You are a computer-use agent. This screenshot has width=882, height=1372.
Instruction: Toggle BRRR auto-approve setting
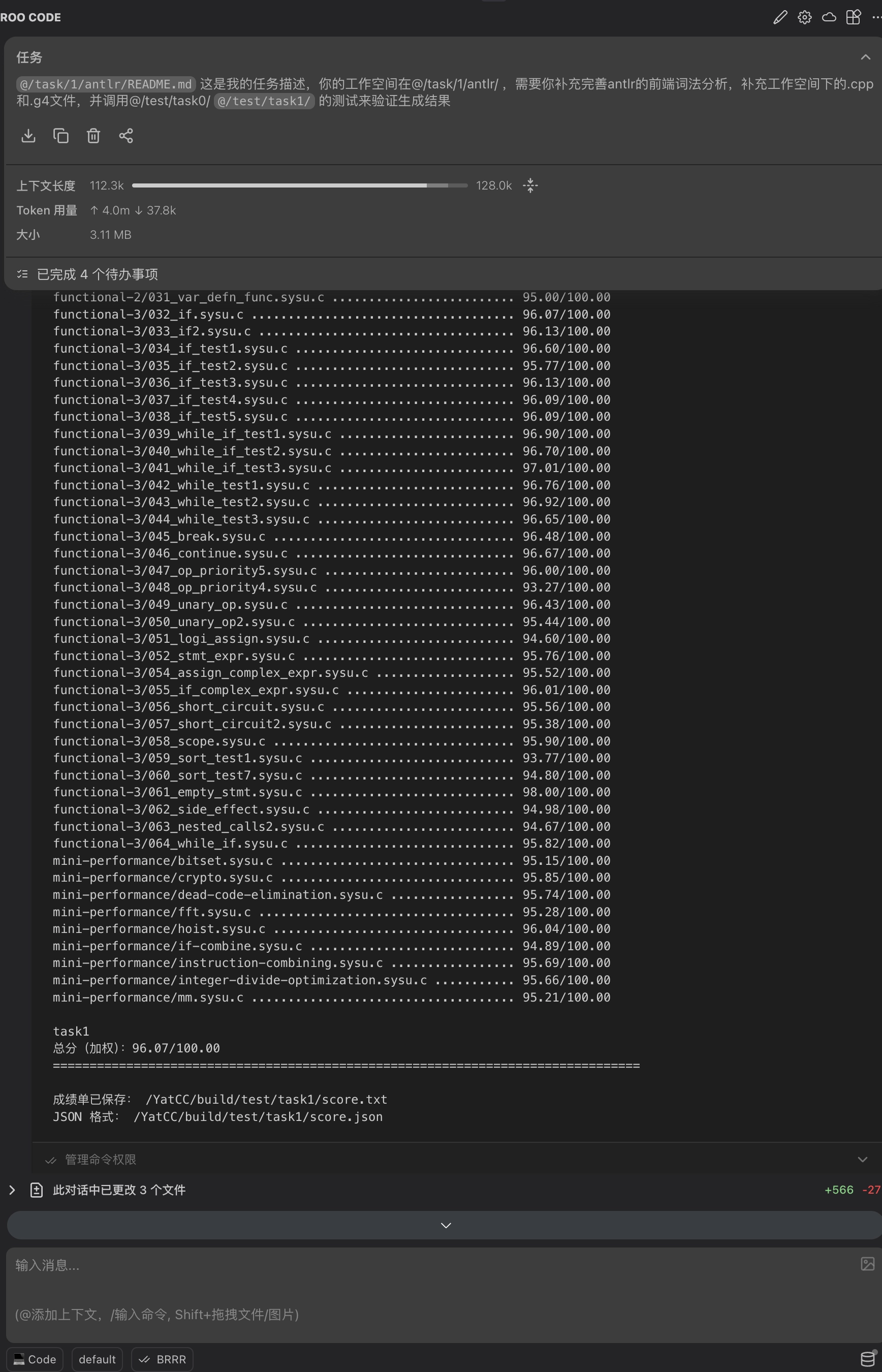pyautogui.click(x=163, y=1359)
